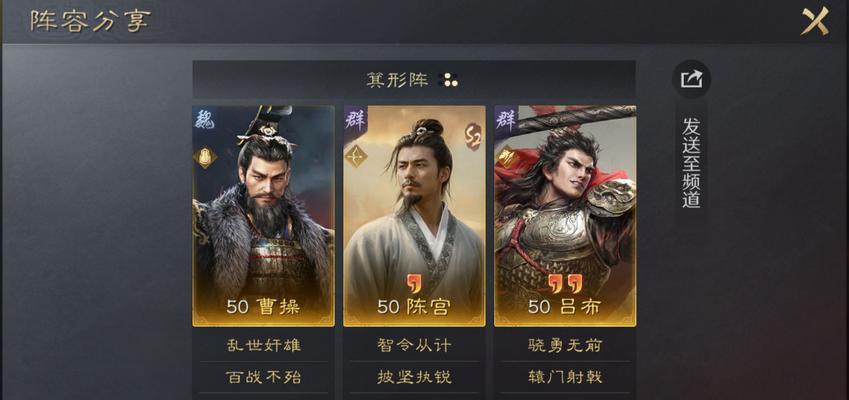The width and height of the screenshot is (849, 400).
Task: Click the 群 faction badge on 吕布
Action: pyautogui.click(x=506, y=119)
